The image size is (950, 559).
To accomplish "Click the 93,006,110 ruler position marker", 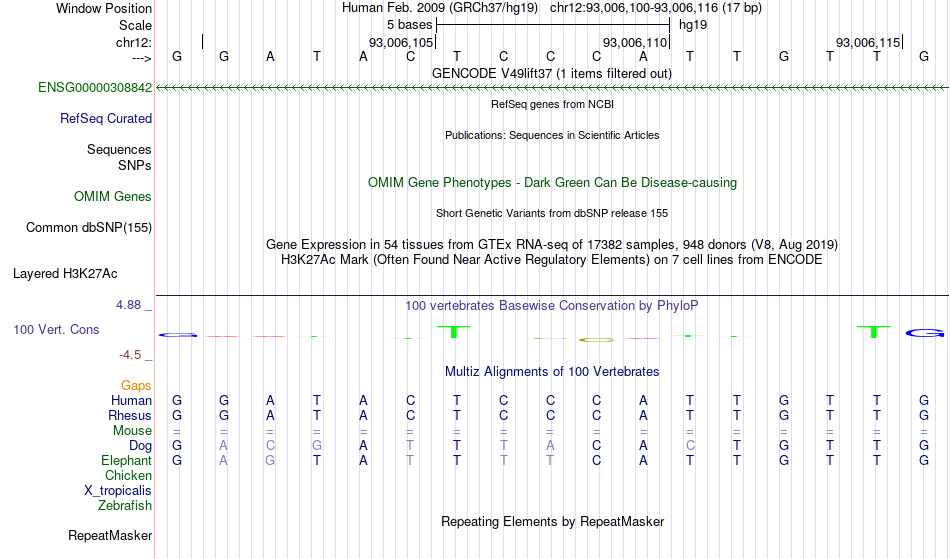I will [x=634, y=43].
